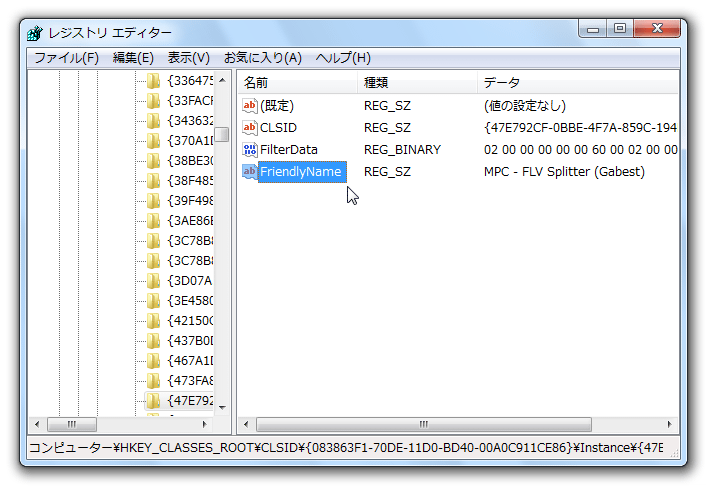710x489 pixels.
Task: Click the (既定) string value icon
Action: tap(249, 105)
